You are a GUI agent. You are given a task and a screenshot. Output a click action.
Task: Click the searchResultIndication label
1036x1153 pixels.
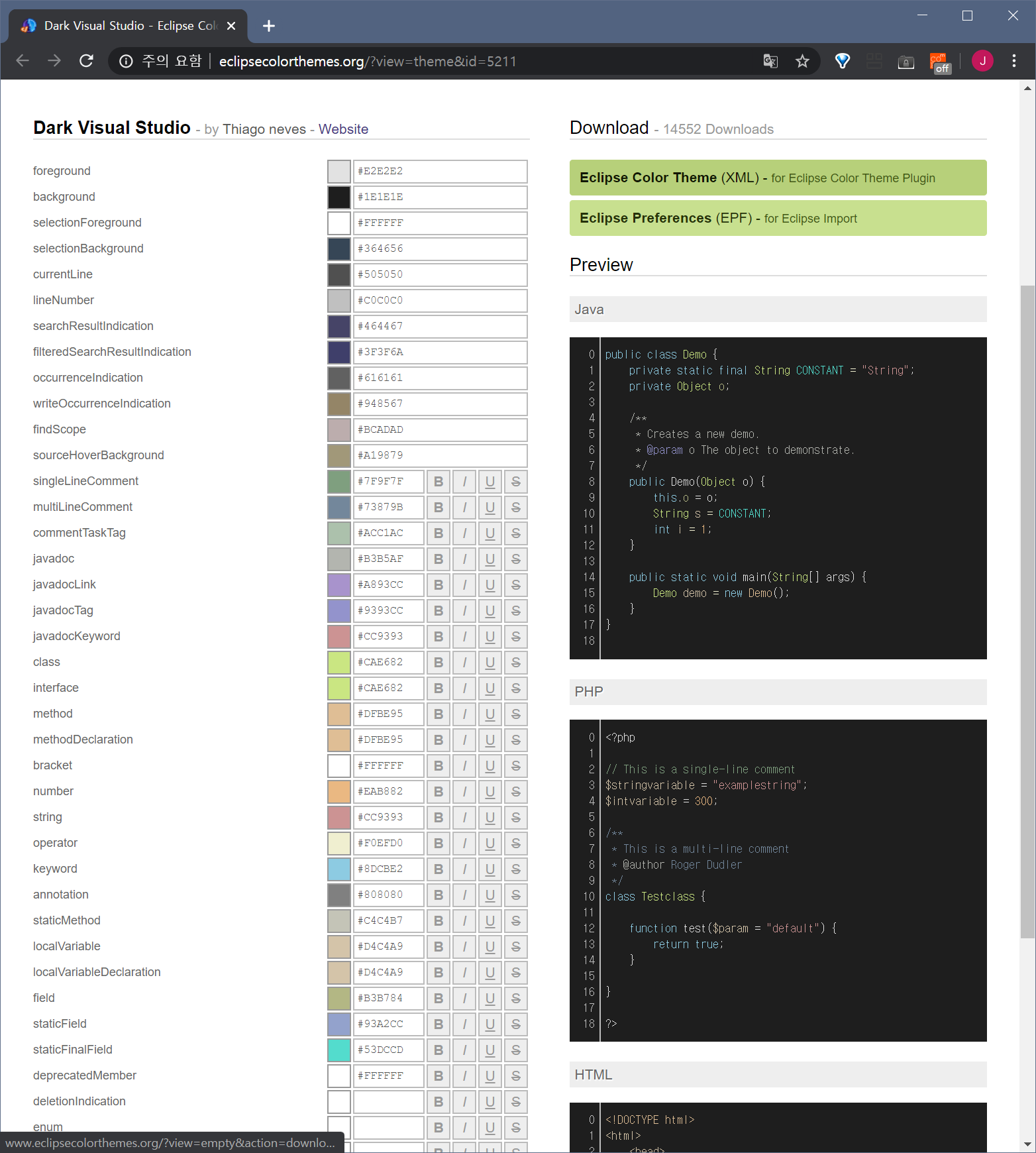[x=93, y=326]
